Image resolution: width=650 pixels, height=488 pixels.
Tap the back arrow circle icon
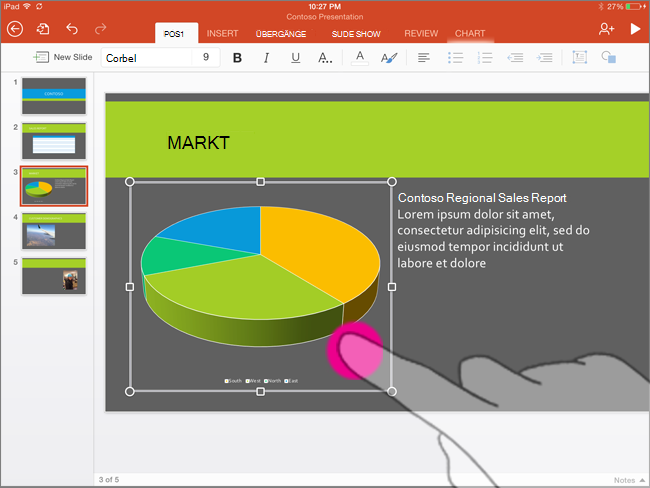click(x=15, y=29)
